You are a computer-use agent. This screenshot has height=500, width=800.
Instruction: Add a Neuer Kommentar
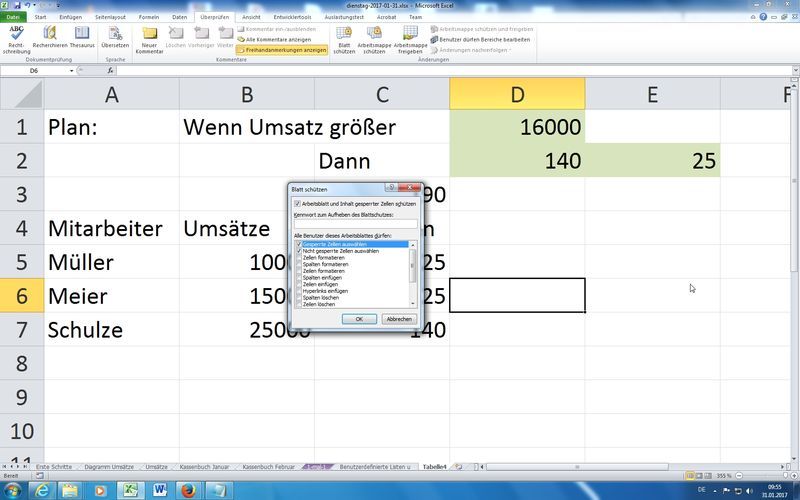(x=149, y=40)
